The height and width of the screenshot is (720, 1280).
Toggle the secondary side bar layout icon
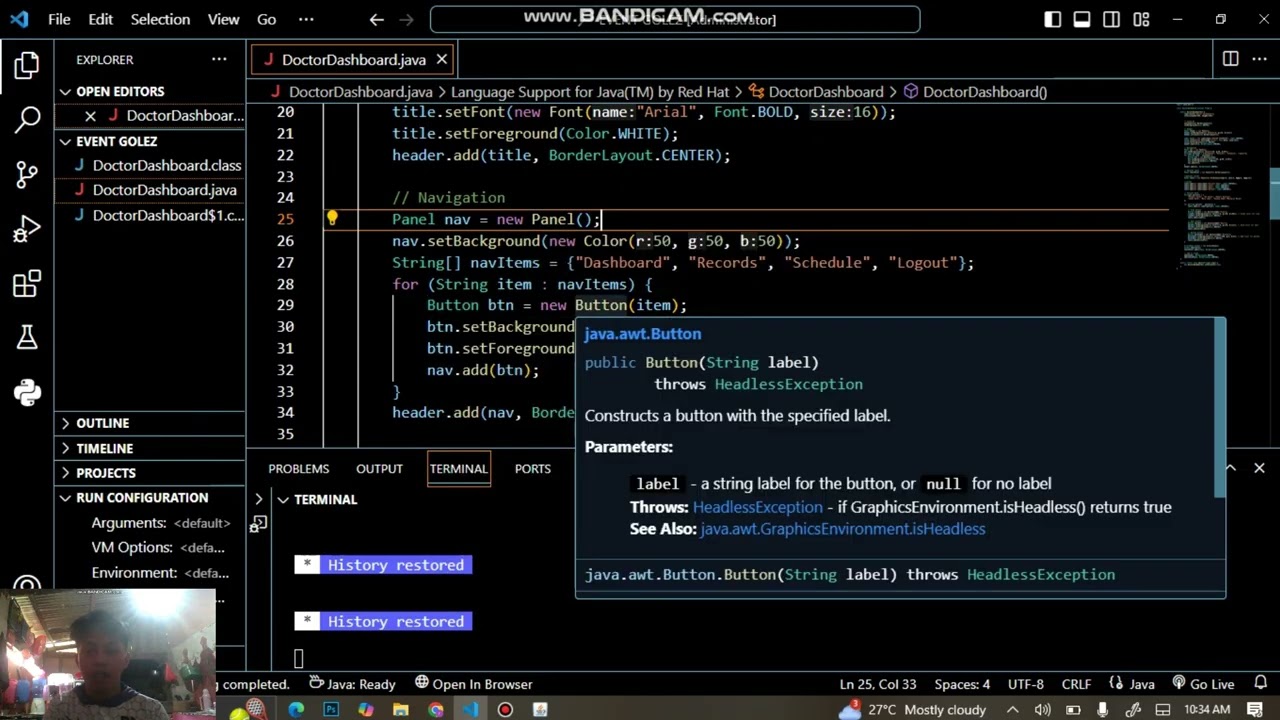pos(1111,19)
